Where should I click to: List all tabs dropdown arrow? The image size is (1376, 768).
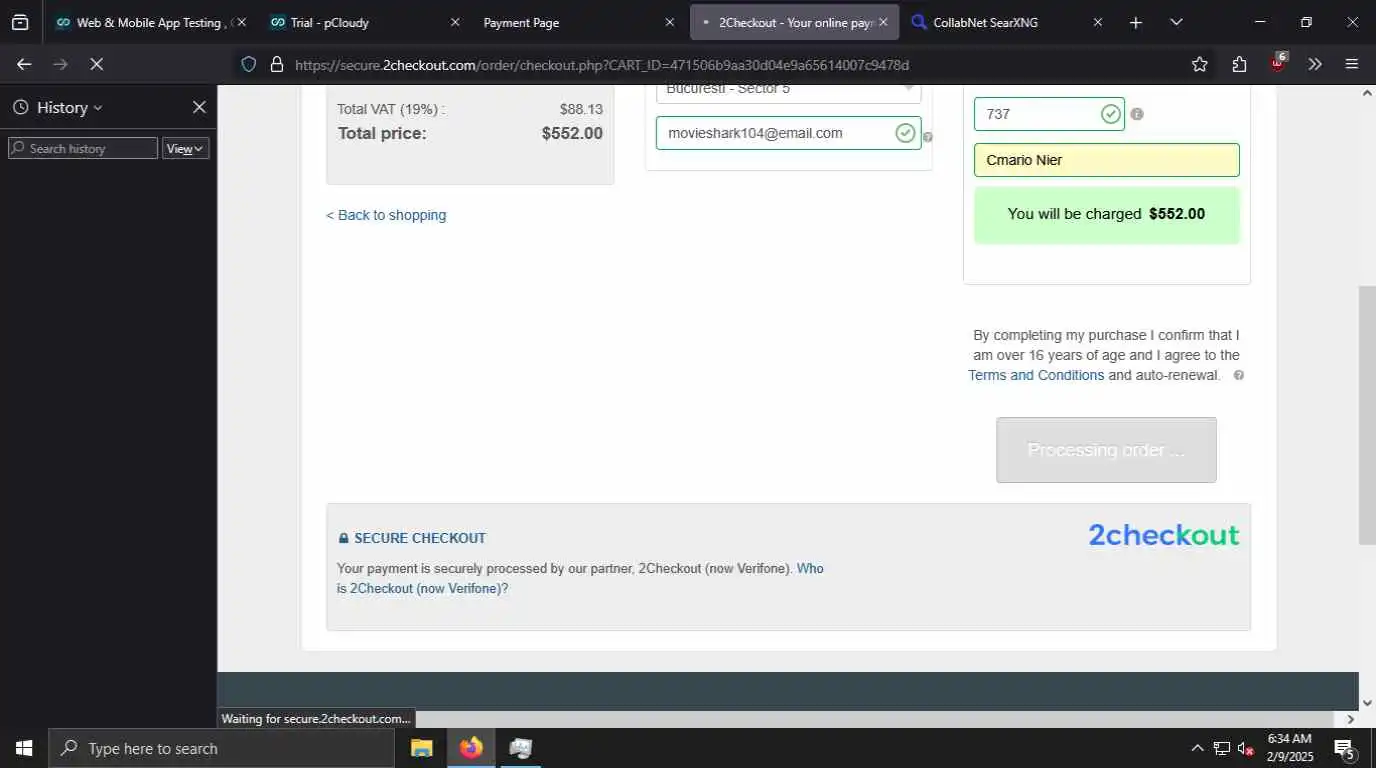pos(1176,22)
